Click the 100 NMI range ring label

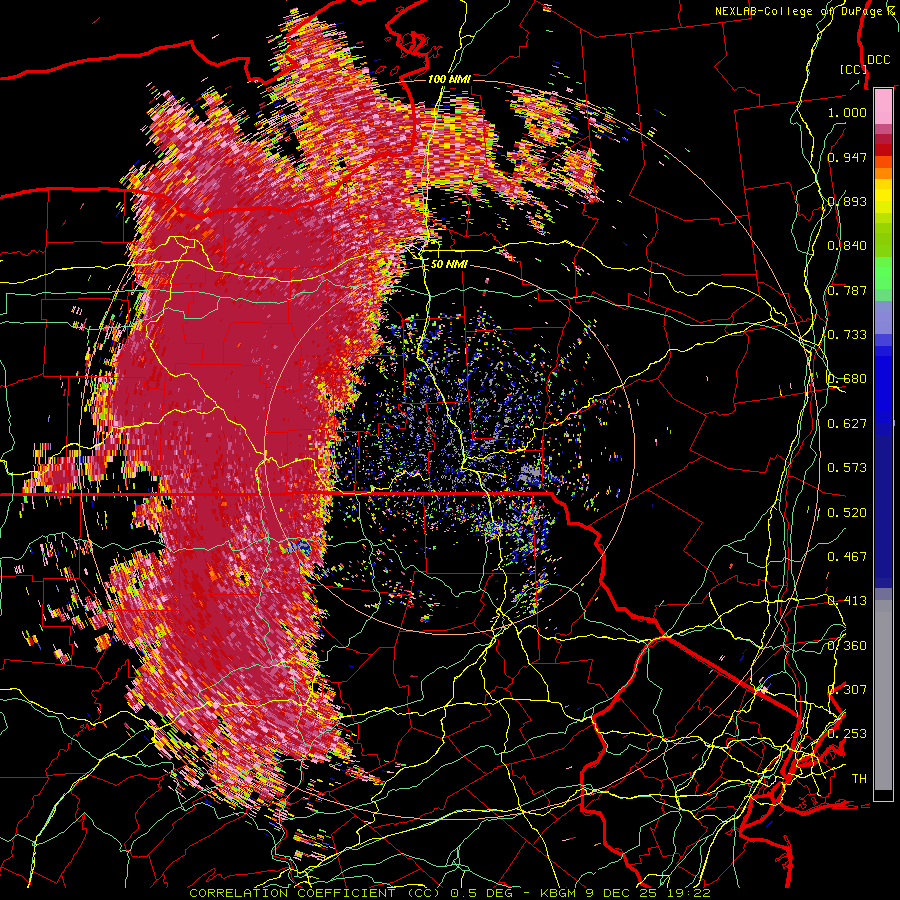(x=449, y=79)
